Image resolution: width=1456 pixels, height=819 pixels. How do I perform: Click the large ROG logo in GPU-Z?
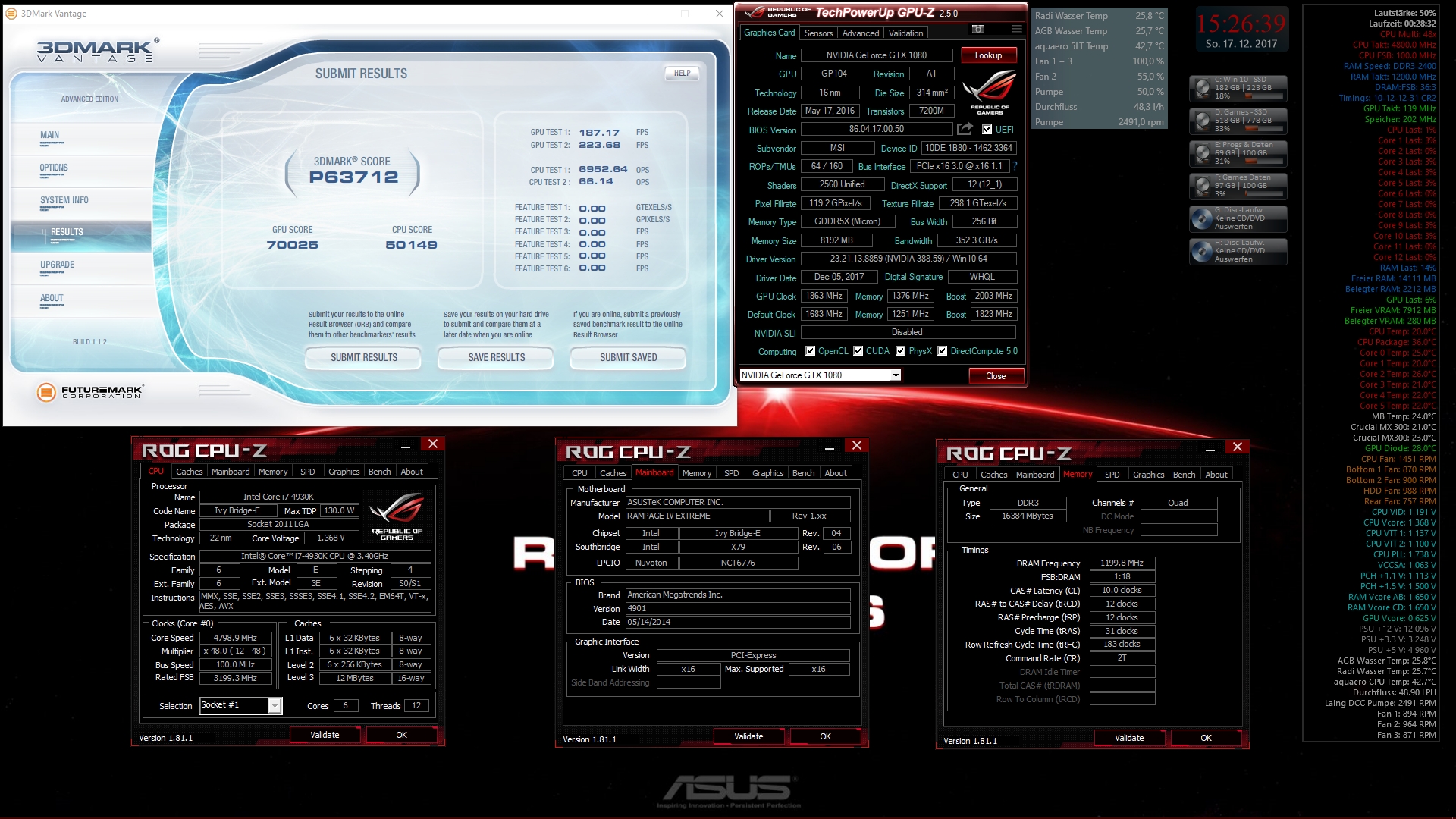990,92
